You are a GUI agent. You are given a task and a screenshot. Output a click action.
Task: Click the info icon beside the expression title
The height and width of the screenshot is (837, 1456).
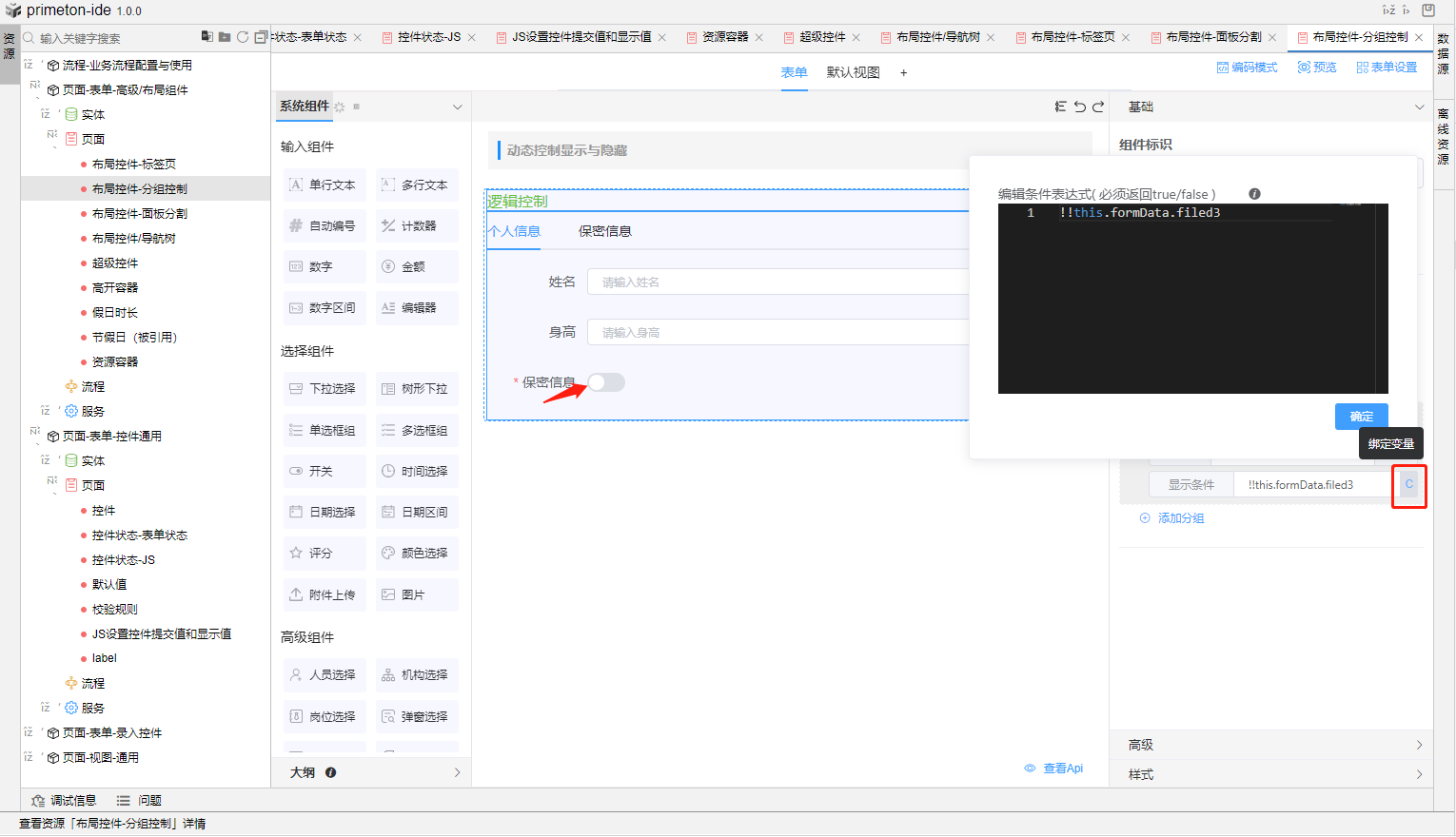point(1254,194)
